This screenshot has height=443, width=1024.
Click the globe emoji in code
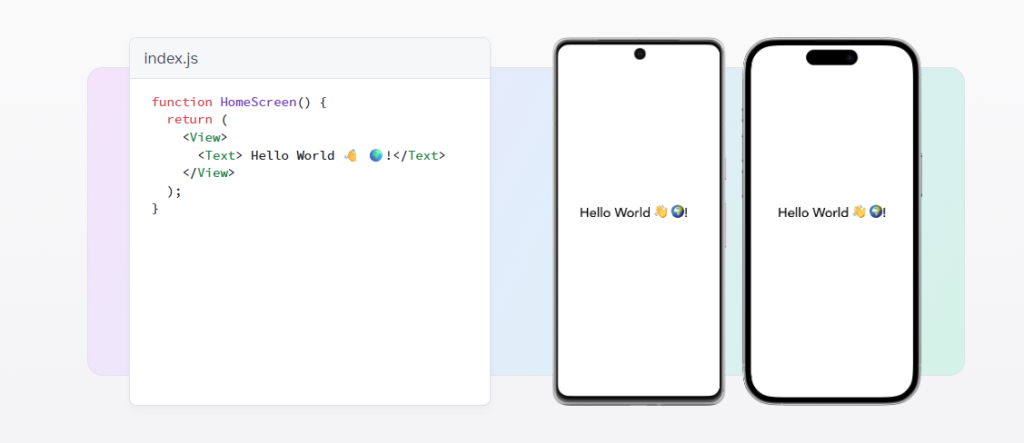376,156
